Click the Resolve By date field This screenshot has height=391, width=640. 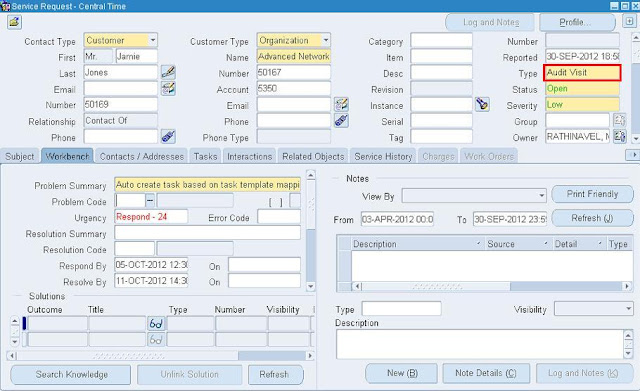151,280
